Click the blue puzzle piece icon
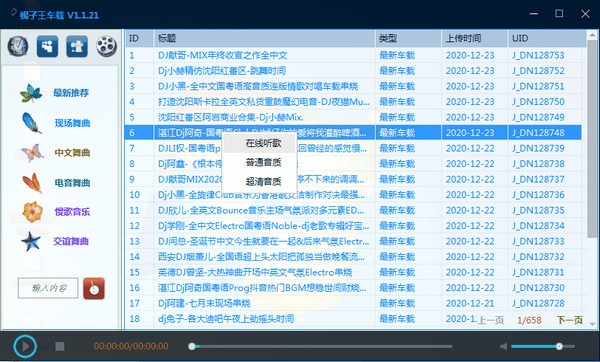This screenshot has width=600, height=362. tap(77, 46)
